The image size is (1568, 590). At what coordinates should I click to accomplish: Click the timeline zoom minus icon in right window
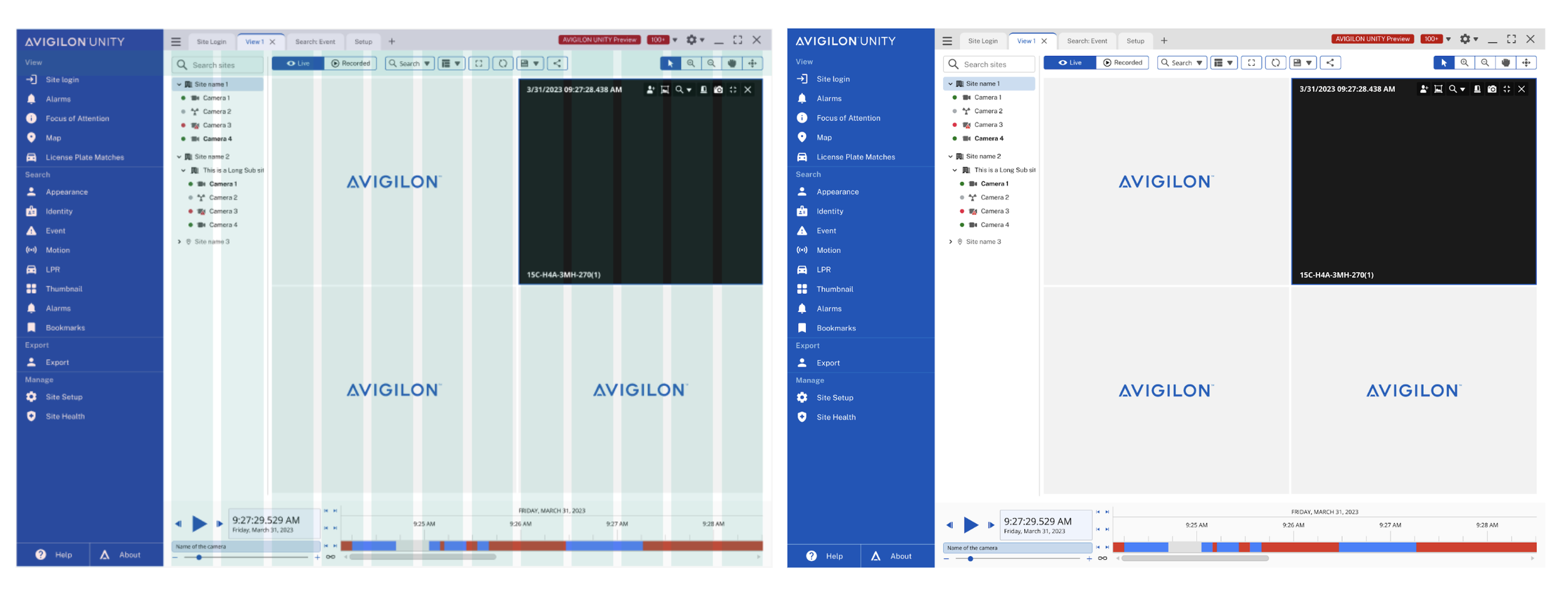point(946,559)
